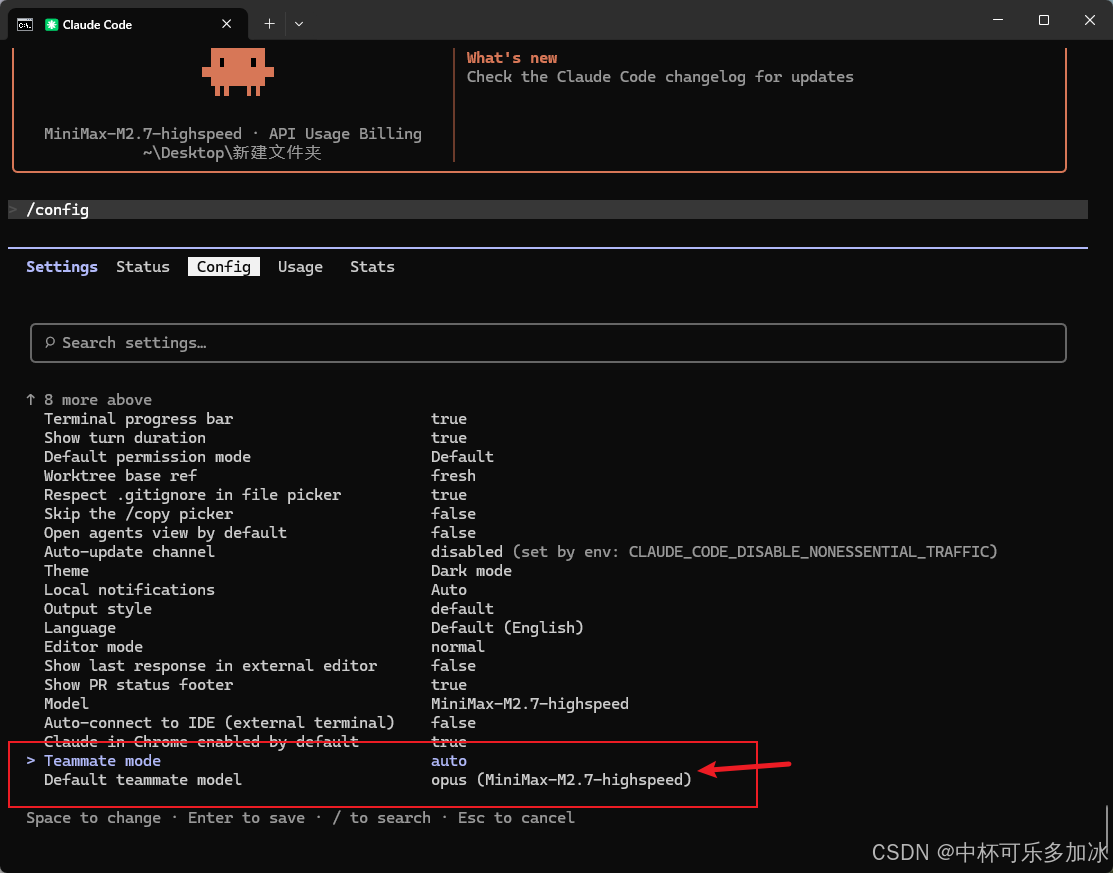Screen dimensions: 1113x873
Task: Click the 'What's new' heading
Action: [x=512, y=58]
